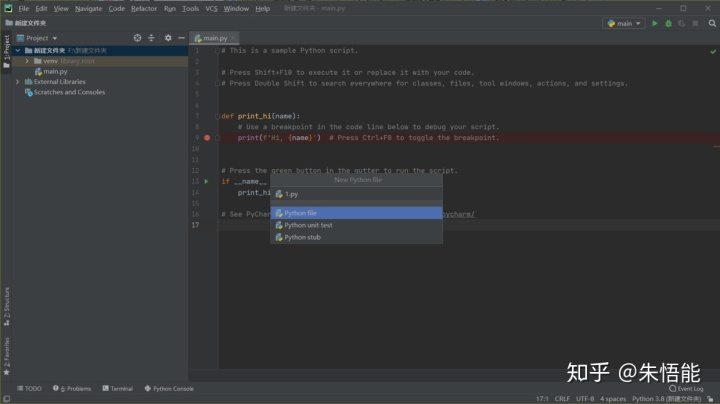Screen dimensions: 720x404
Task: Open the TODO tool window
Action: tap(29, 388)
